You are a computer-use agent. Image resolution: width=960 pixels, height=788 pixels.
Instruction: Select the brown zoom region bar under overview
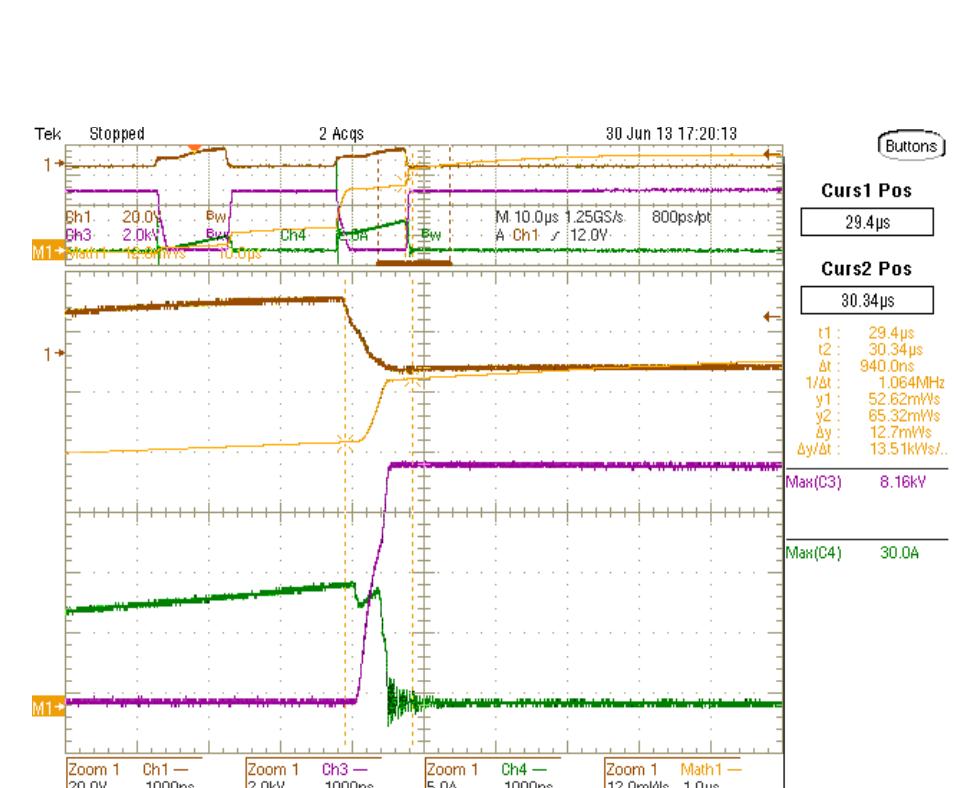414,263
